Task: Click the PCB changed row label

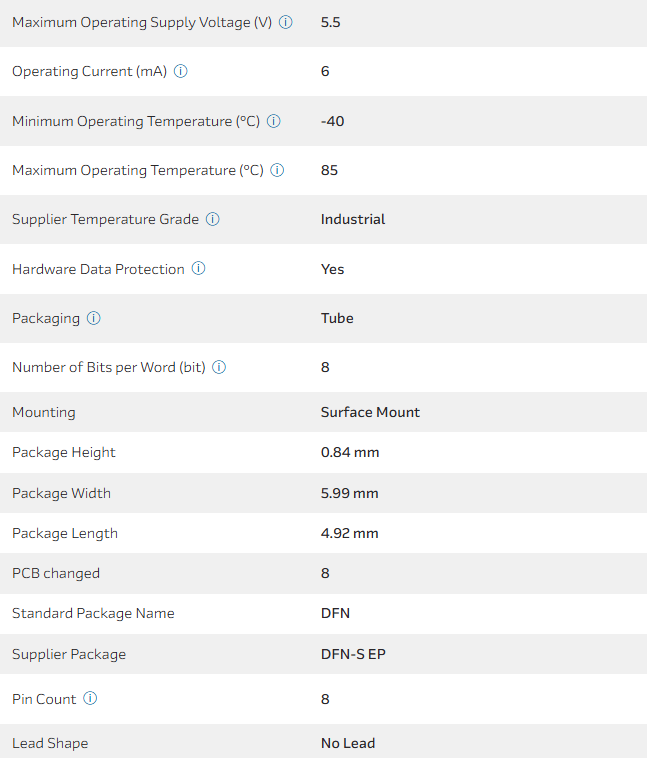Action: (56, 573)
